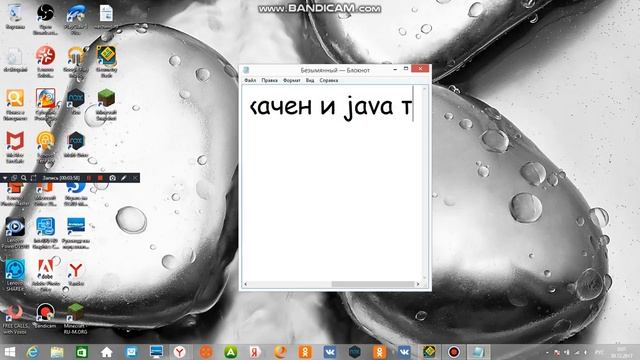The width and height of the screenshot is (640, 360).
Task: Open the Справка menu in Notepad
Action: 329,80
